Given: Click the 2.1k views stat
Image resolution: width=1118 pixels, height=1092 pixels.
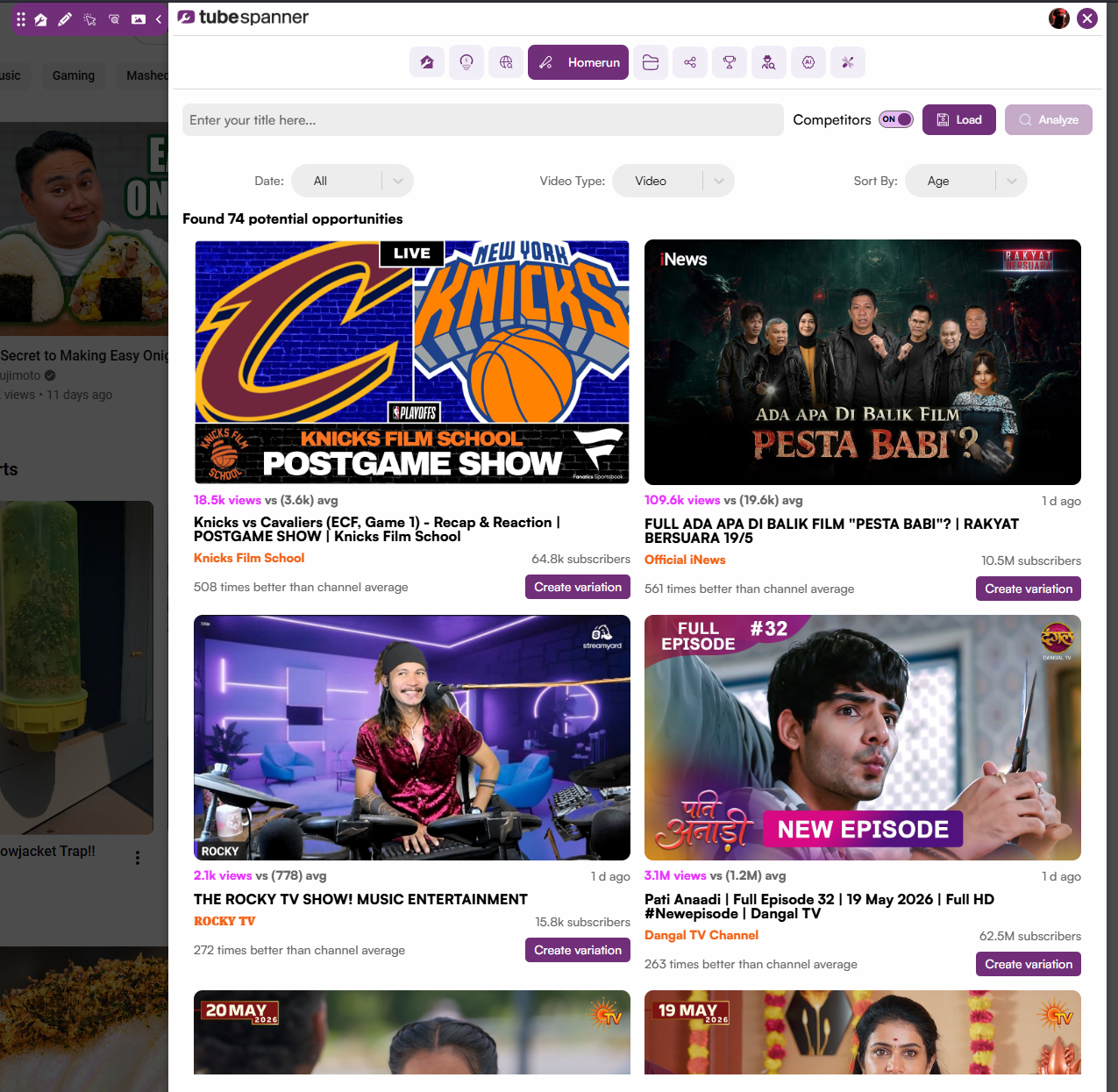Looking at the screenshot, I should pos(223,875).
